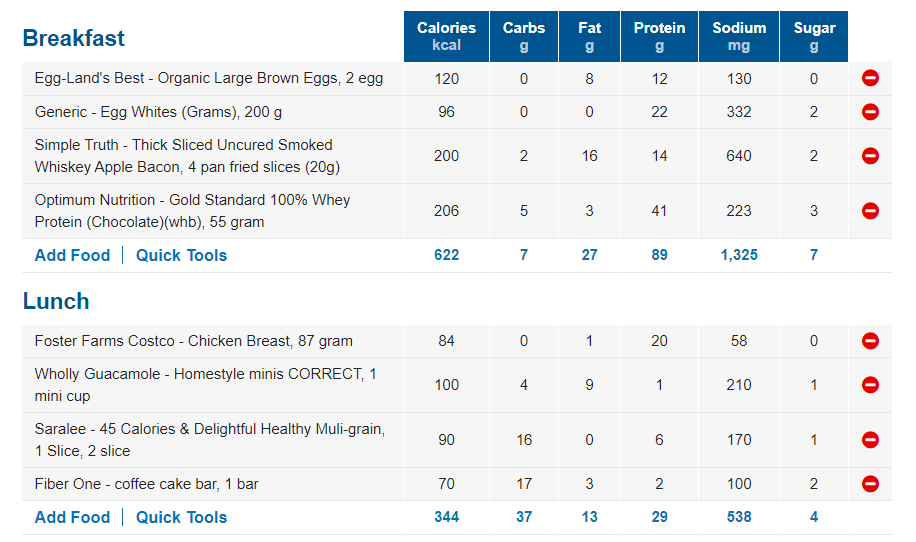Screen dimensions: 916x542
Task: Delete the Fiber One coffee cake bar
Action: [870, 484]
